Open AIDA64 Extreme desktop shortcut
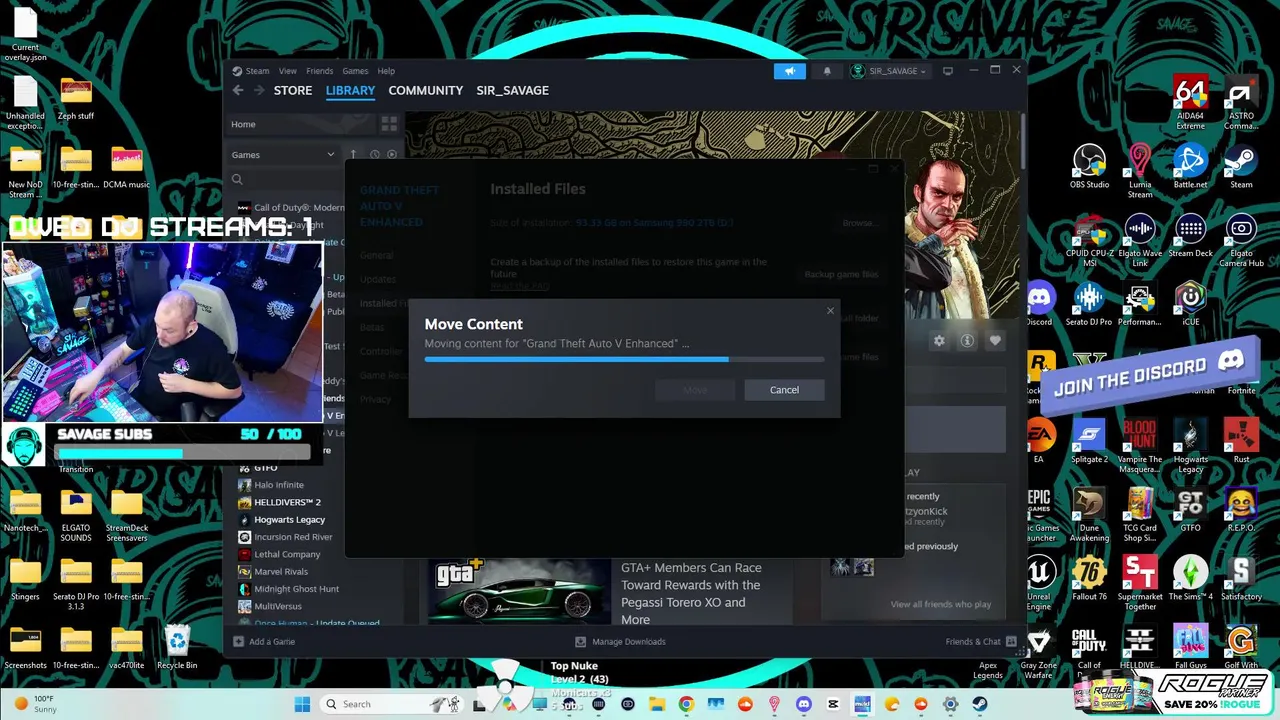The width and height of the screenshot is (1280, 720). coord(1190,102)
